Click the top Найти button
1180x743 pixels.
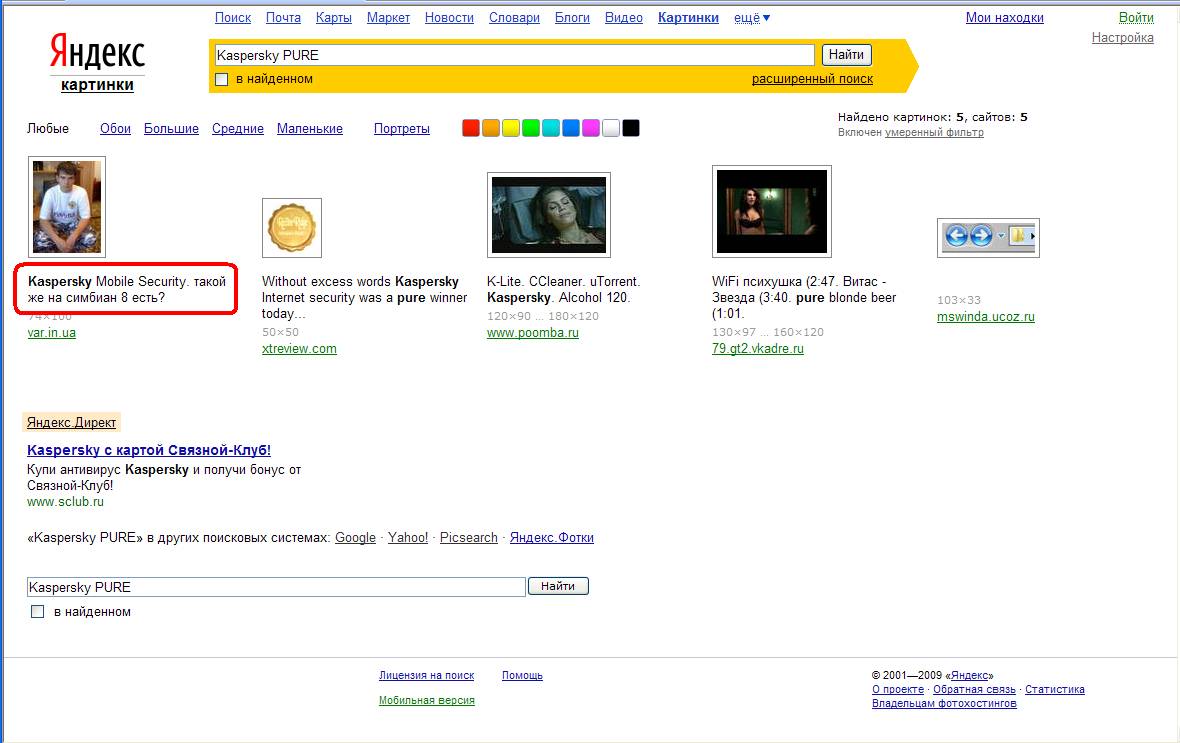point(847,55)
